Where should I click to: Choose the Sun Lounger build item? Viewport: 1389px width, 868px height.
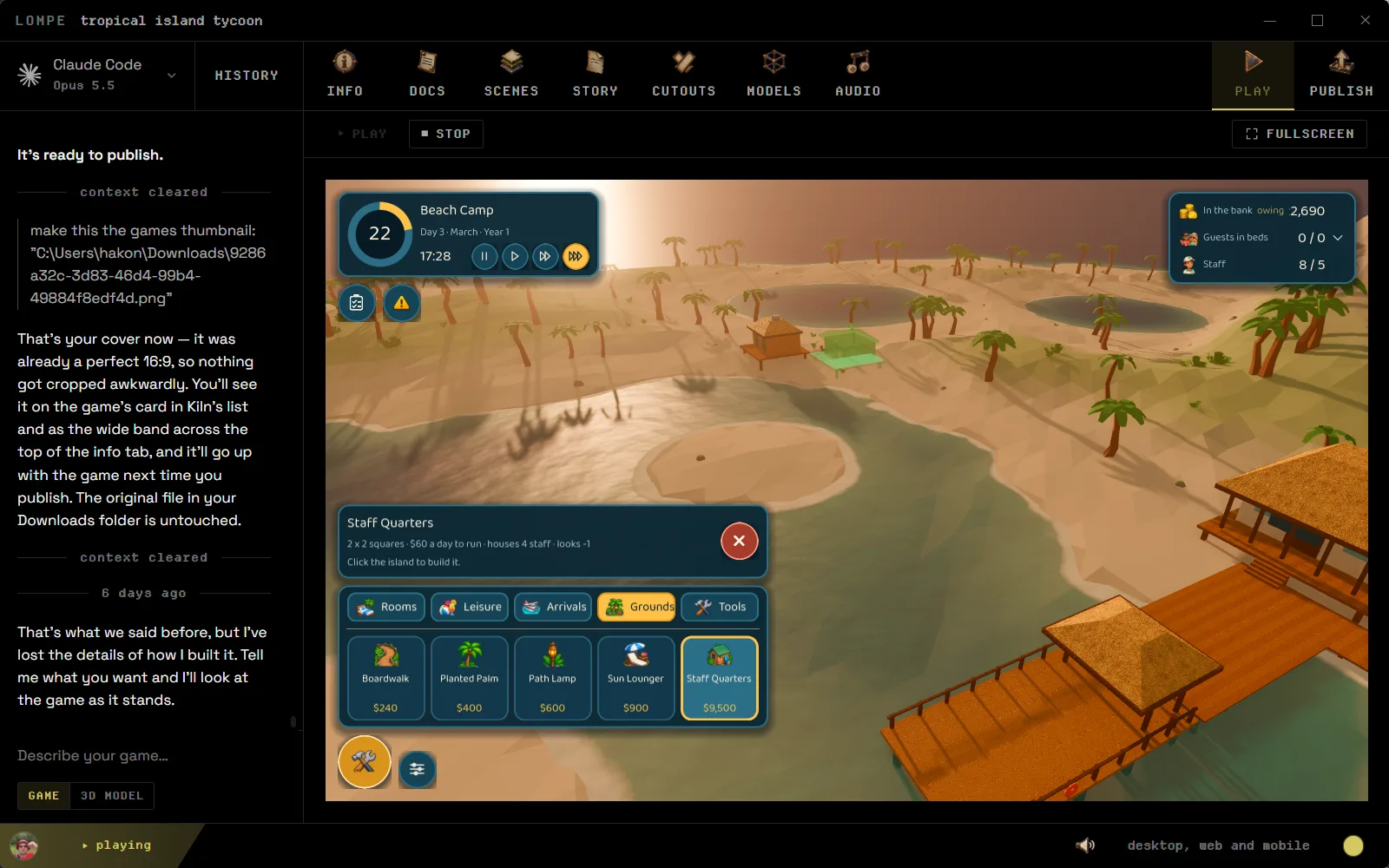tap(636, 679)
